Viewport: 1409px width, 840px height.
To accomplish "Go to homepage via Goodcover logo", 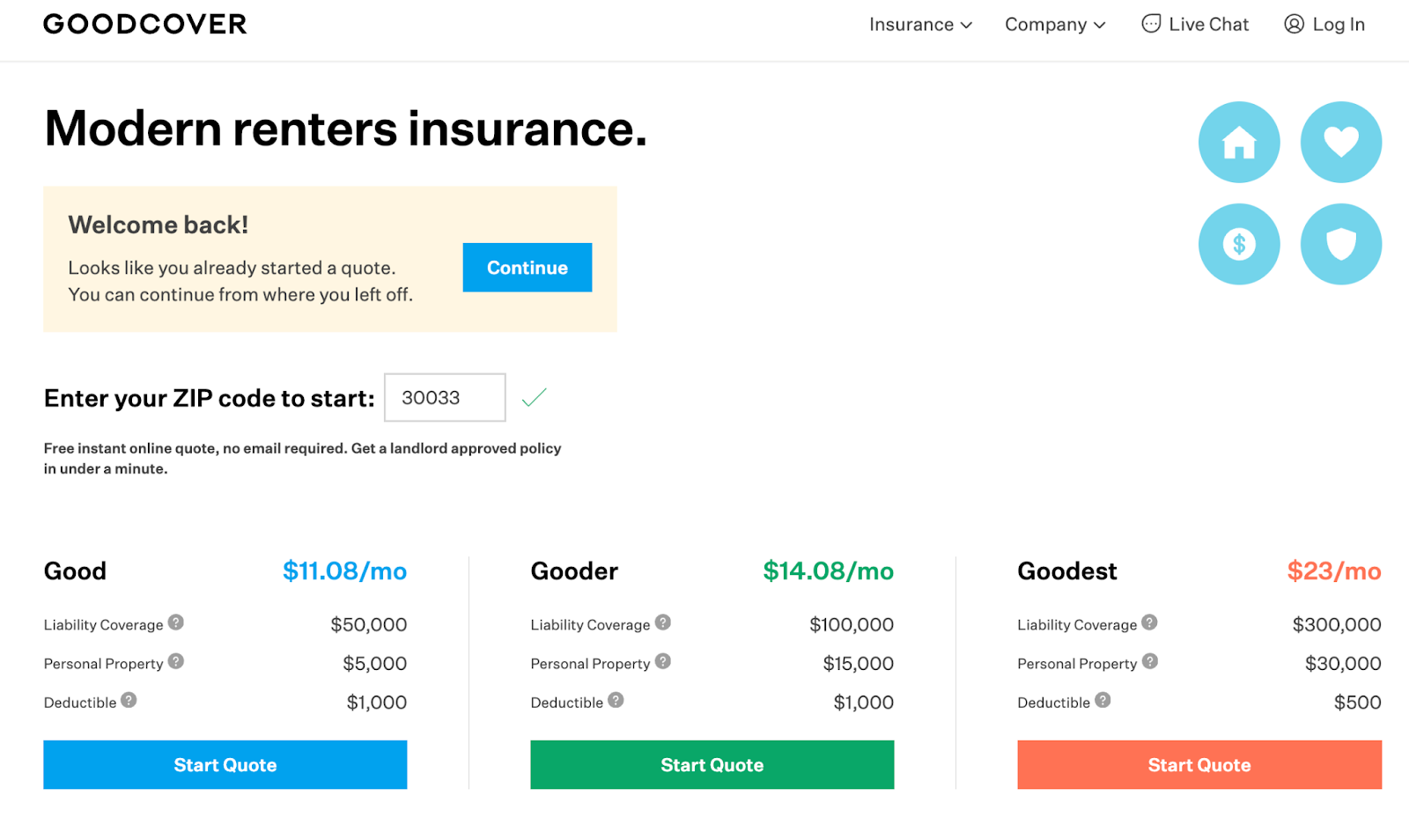I will coord(145,25).
